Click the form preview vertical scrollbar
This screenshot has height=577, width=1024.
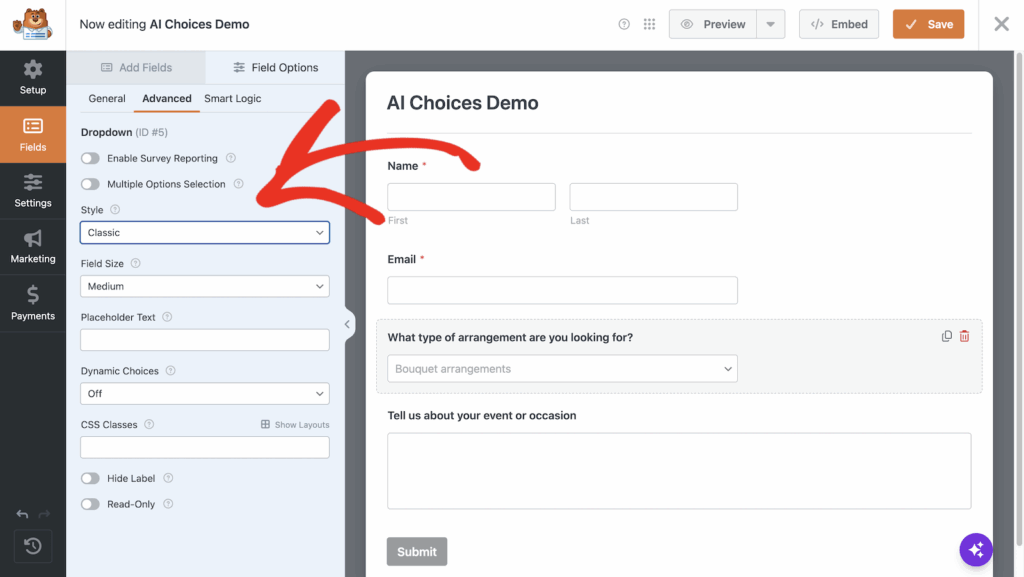pos(1019,300)
